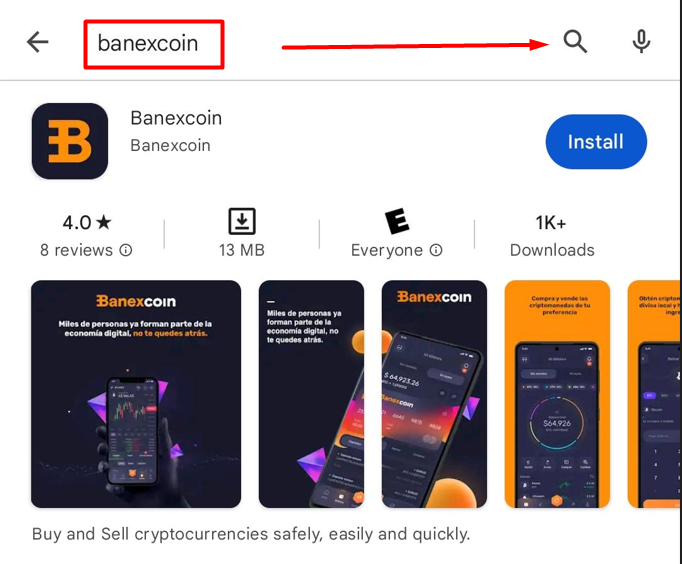Click the info icon beside 8 reviews
Image resolution: width=682 pixels, height=564 pixels.
click(x=126, y=250)
